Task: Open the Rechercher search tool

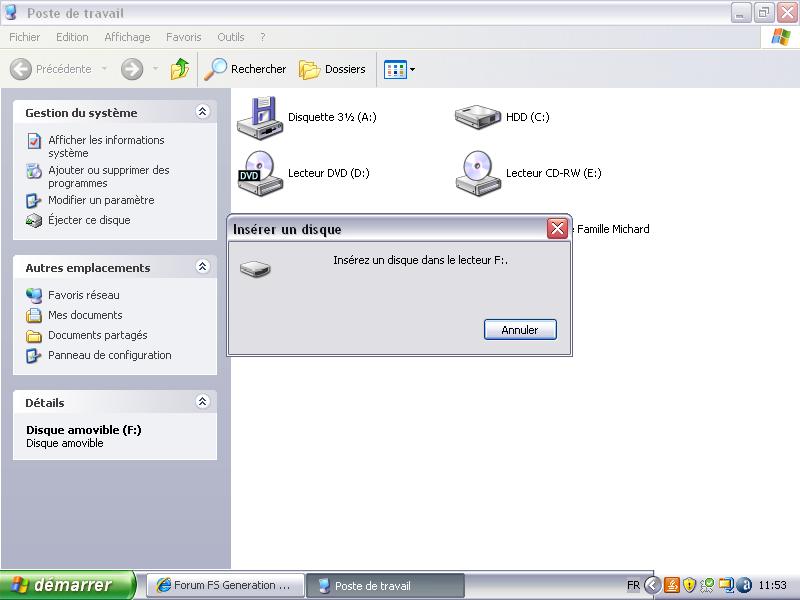Action: 245,69
